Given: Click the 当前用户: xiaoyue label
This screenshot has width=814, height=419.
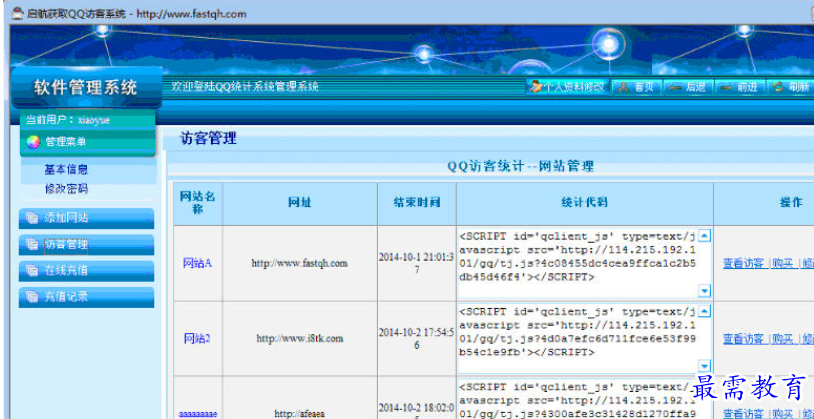Looking at the screenshot, I should pyautogui.click(x=68, y=120).
